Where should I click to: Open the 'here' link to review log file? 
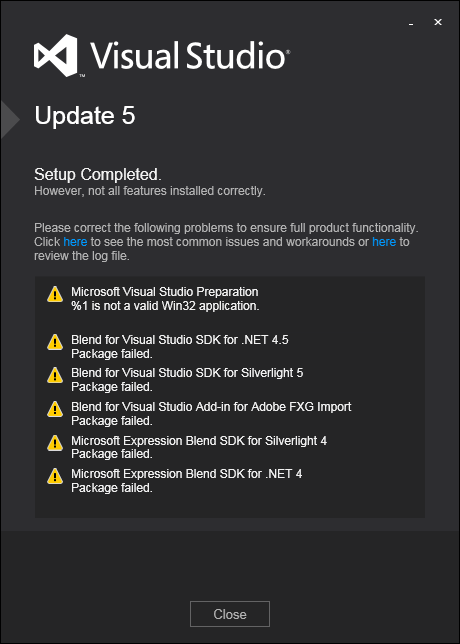coord(384,242)
